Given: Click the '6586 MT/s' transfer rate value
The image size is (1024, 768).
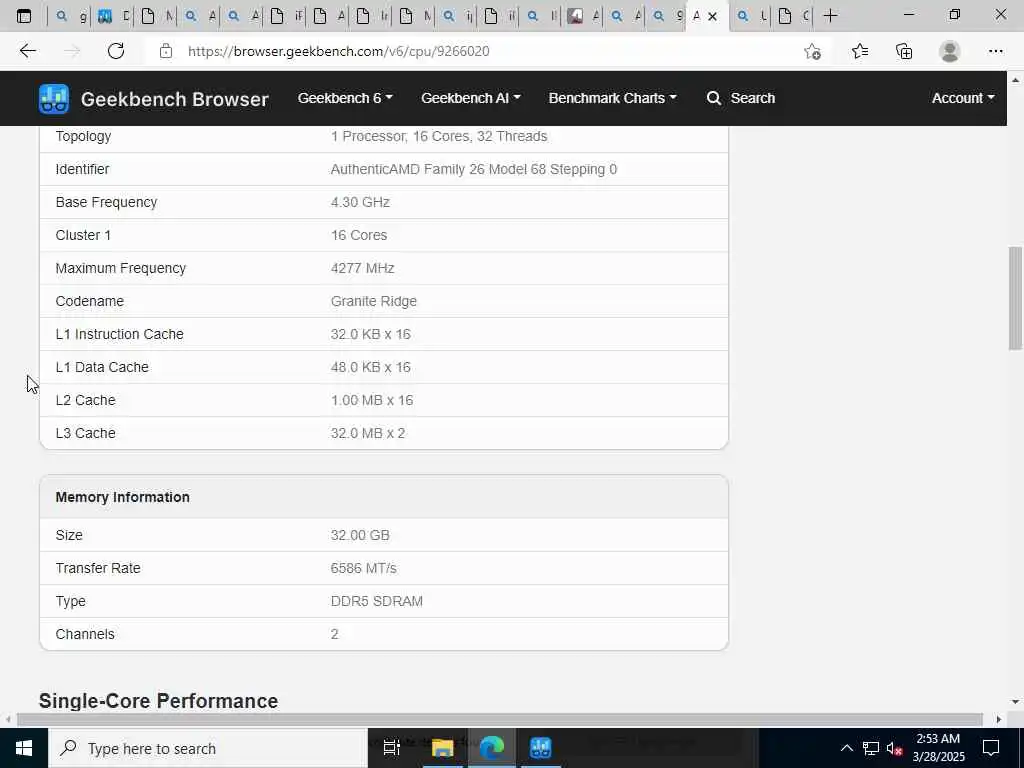Looking at the screenshot, I should (x=363, y=568).
